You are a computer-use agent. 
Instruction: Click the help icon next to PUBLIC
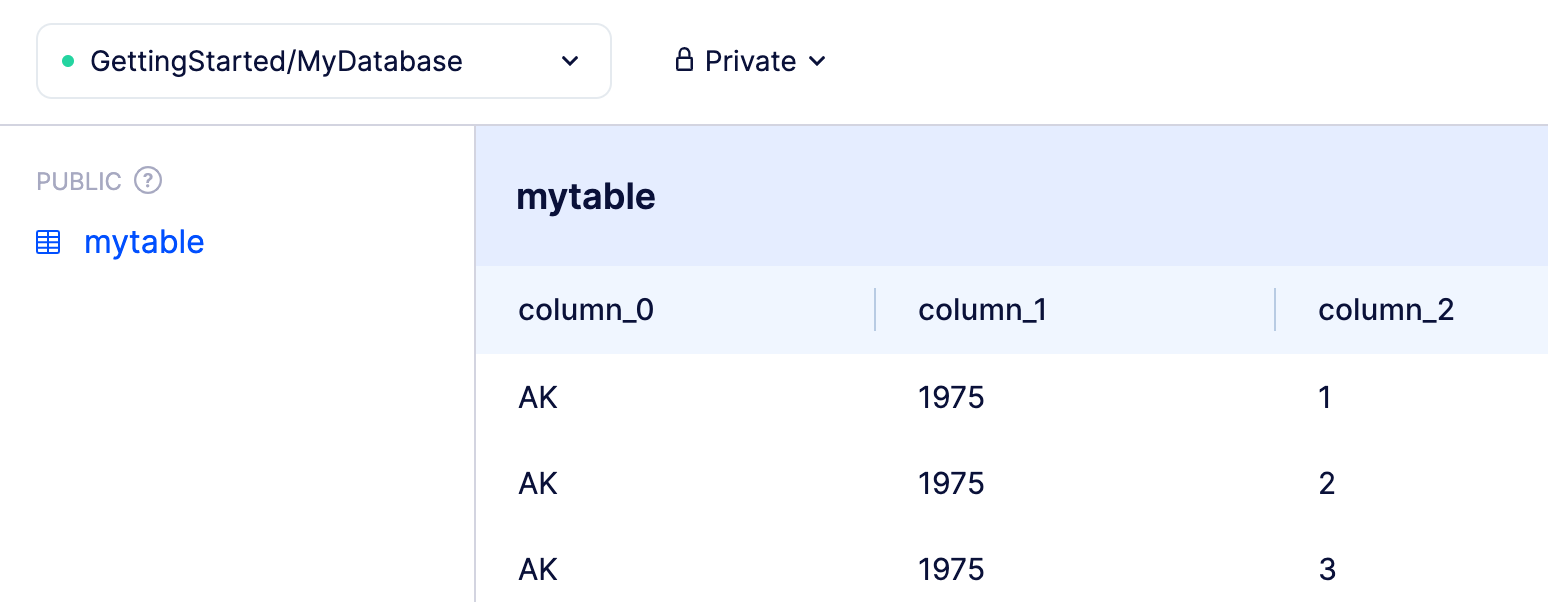click(148, 181)
